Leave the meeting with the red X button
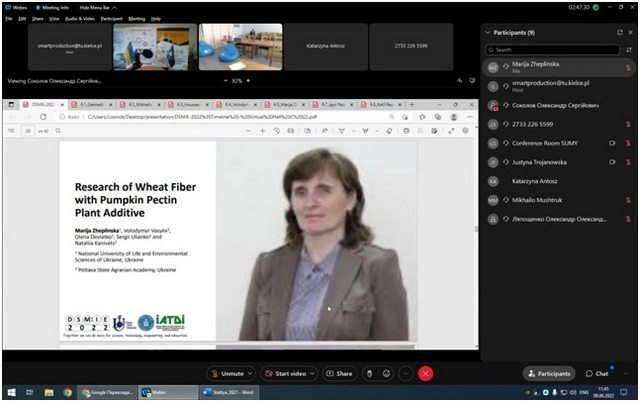 tap(426, 373)
